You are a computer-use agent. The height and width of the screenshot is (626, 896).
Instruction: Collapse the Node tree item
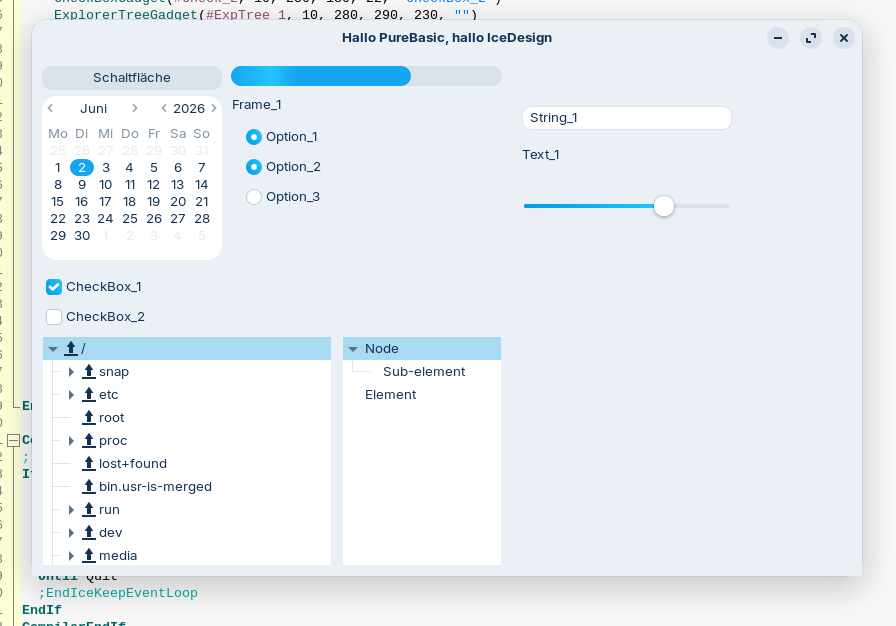coord(353,348)
